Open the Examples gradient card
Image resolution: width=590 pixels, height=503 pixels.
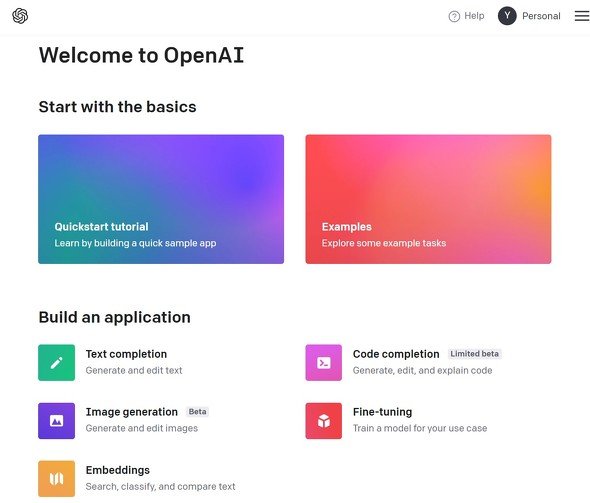428,199
